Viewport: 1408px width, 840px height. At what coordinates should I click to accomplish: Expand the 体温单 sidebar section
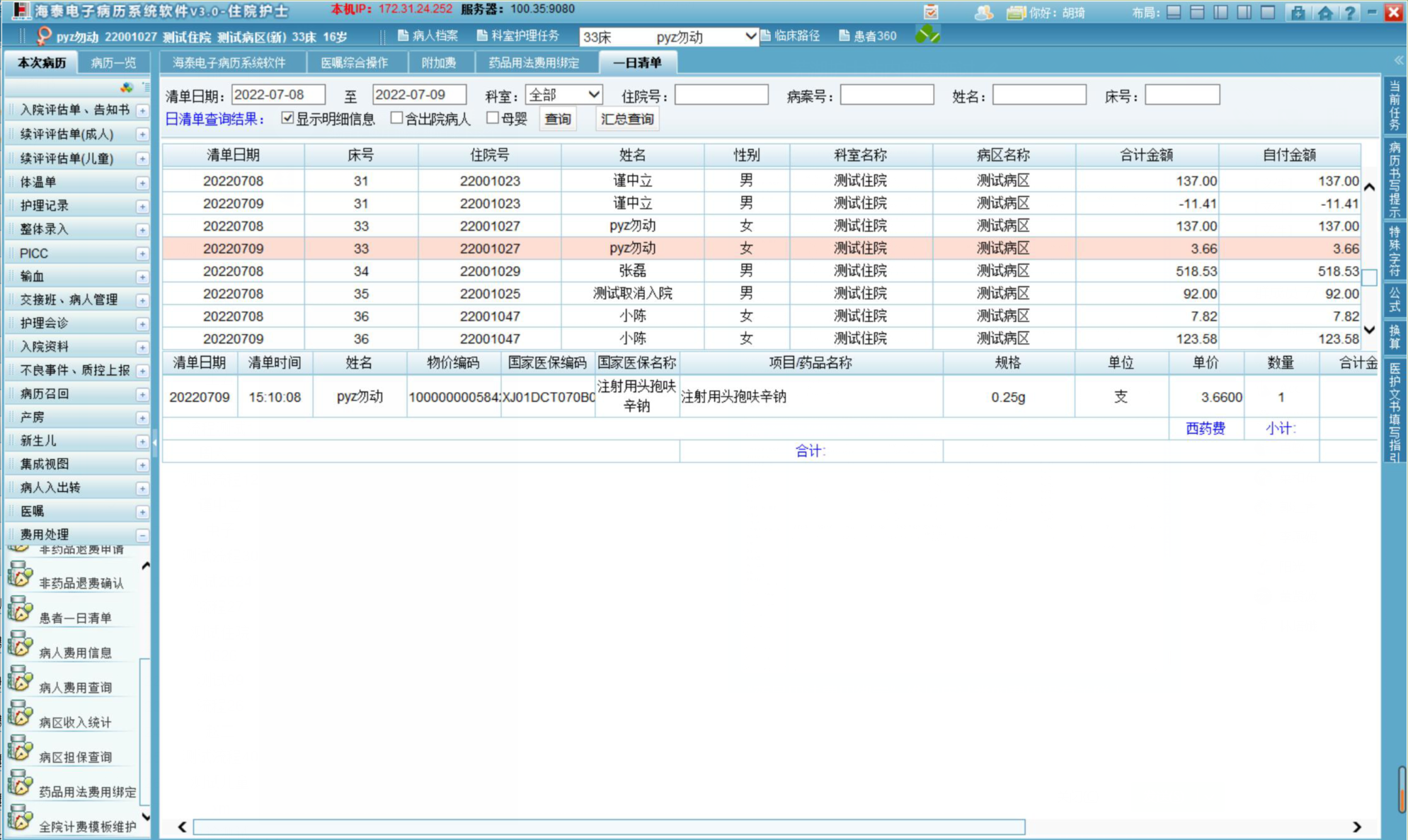(142, 183)
